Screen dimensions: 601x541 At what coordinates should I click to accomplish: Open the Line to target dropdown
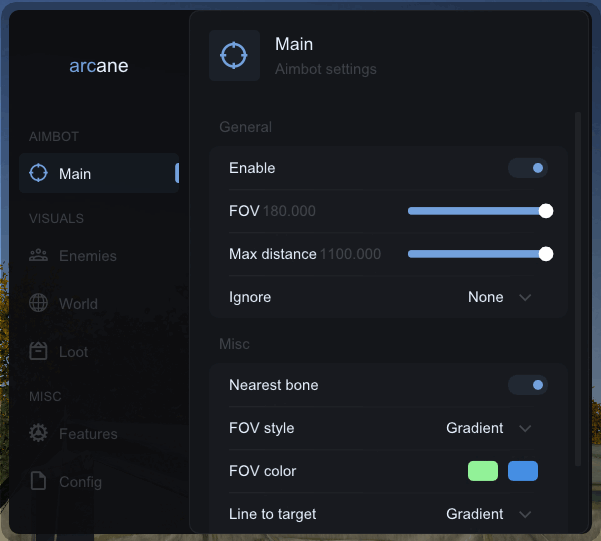coord(488,514)
